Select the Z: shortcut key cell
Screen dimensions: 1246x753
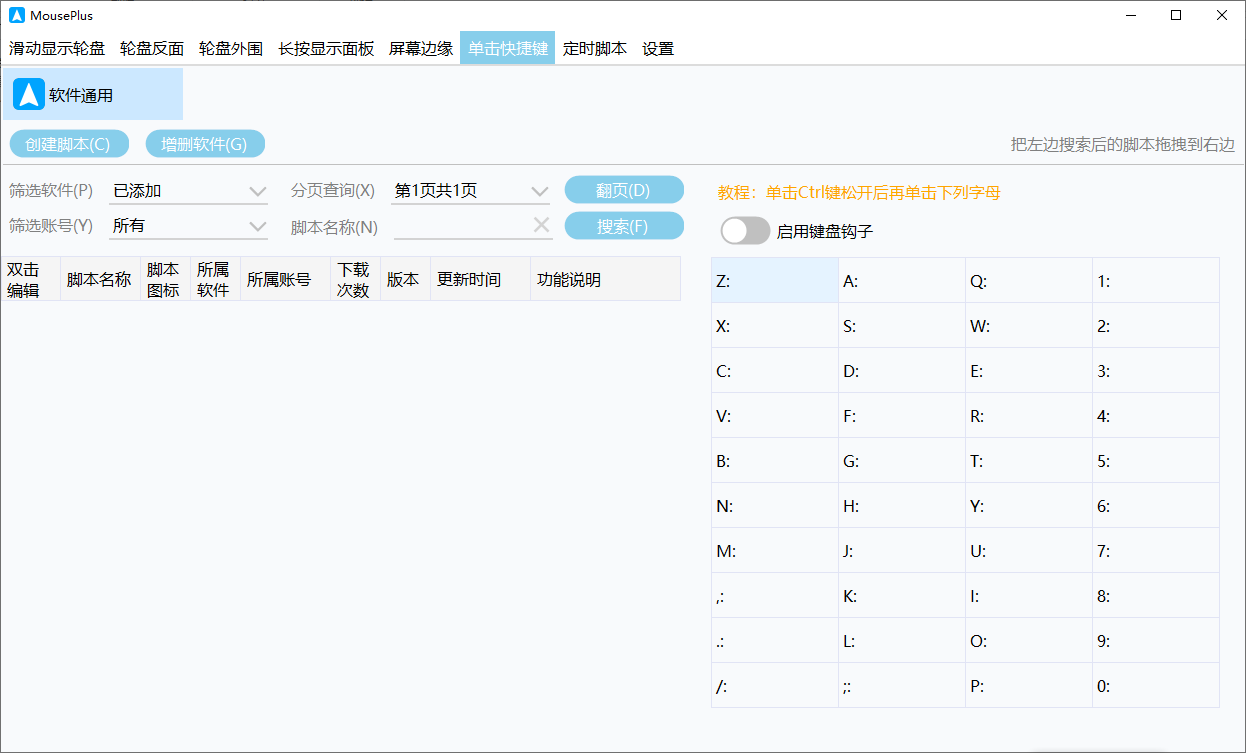click(x=774, y=281)
